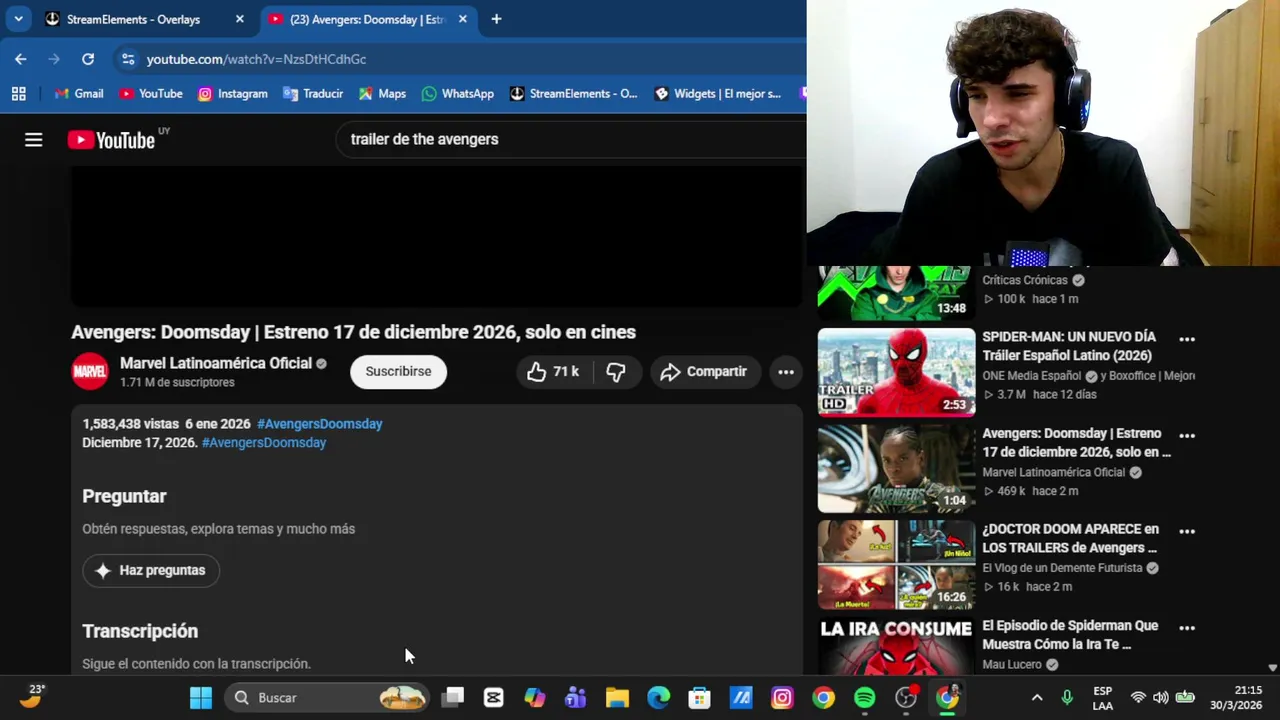Open the YouTube bookmark
This screenshot has height=720, width=1280.
151,93
